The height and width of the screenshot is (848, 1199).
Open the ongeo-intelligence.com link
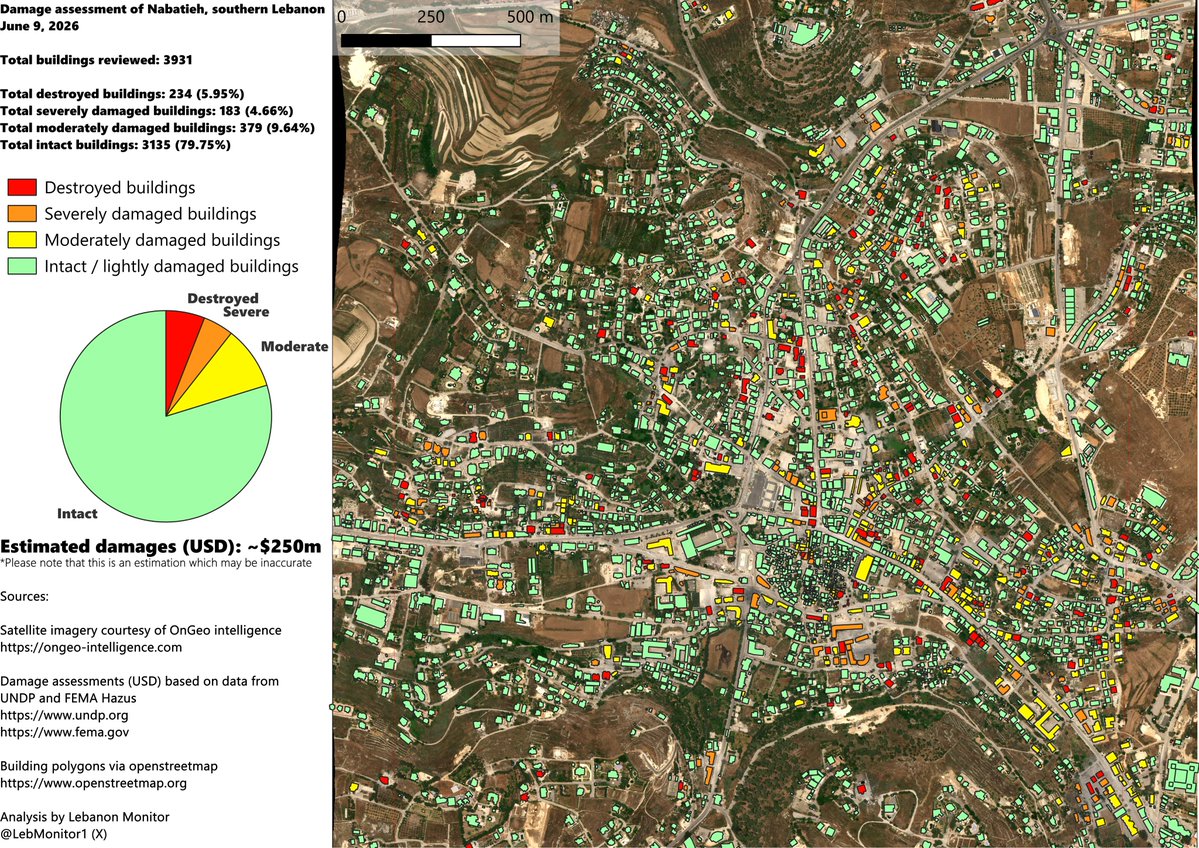point(91,648)
